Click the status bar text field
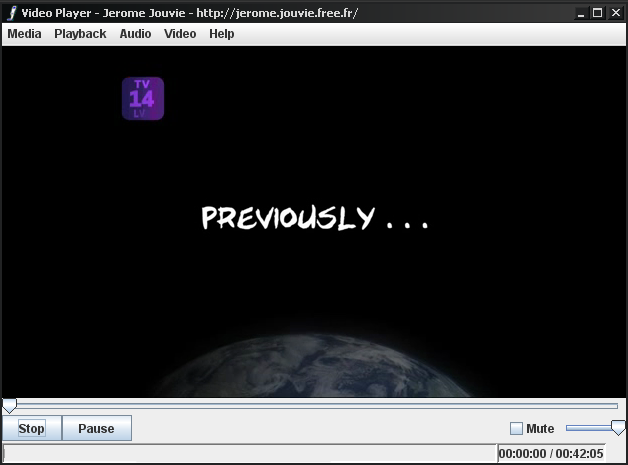628x465 pixels. tap(250, 454)
